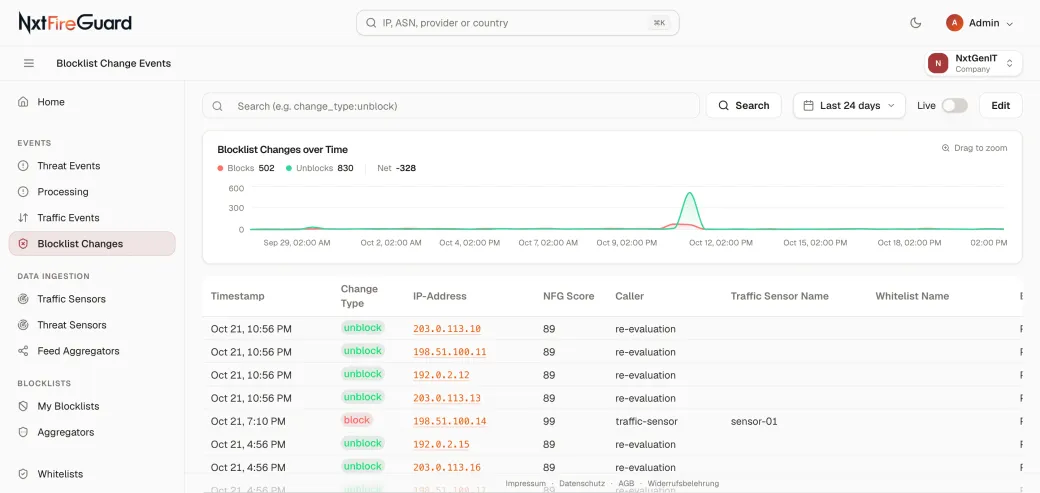Click the Admin avatar icon

tap(954, 23)
